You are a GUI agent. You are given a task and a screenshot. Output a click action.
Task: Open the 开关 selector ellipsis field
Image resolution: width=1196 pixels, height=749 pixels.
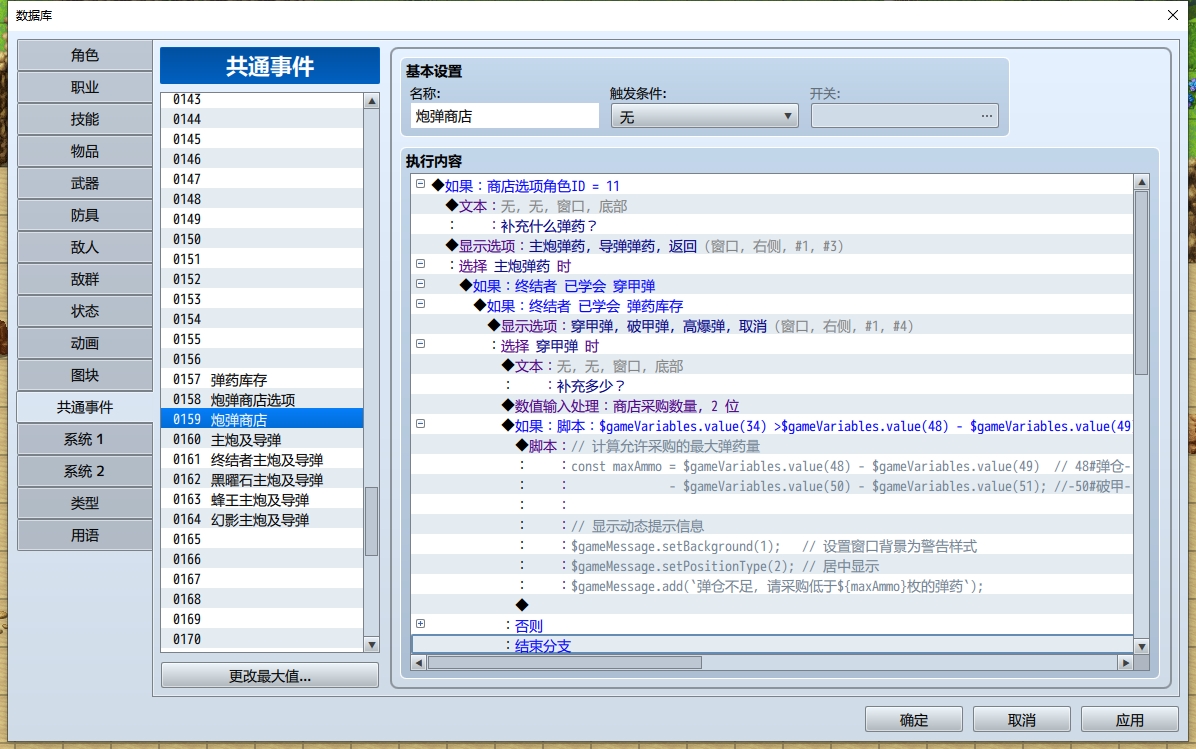click(x=905, y=116)
